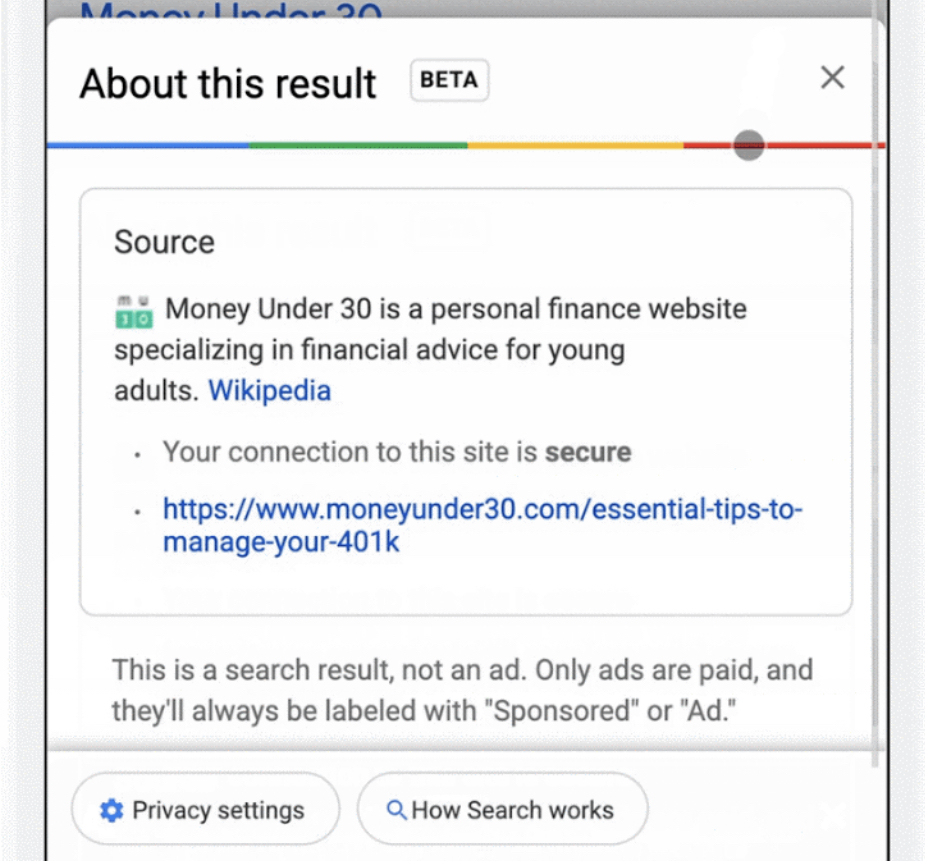Screen dimensions: 925x861
Task: Click the About this result heading
Action: [x=228, y=84]
